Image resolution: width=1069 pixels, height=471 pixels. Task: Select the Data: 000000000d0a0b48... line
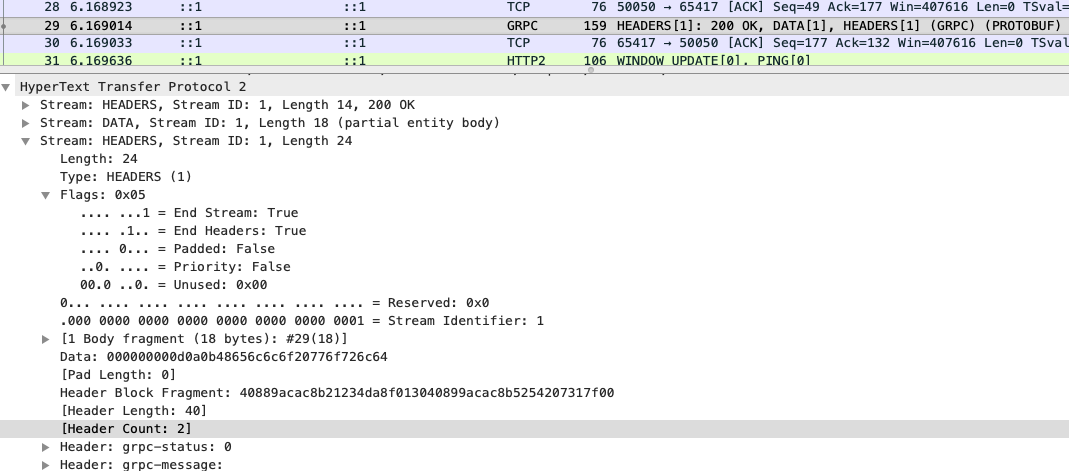click(x=224, y=356)
